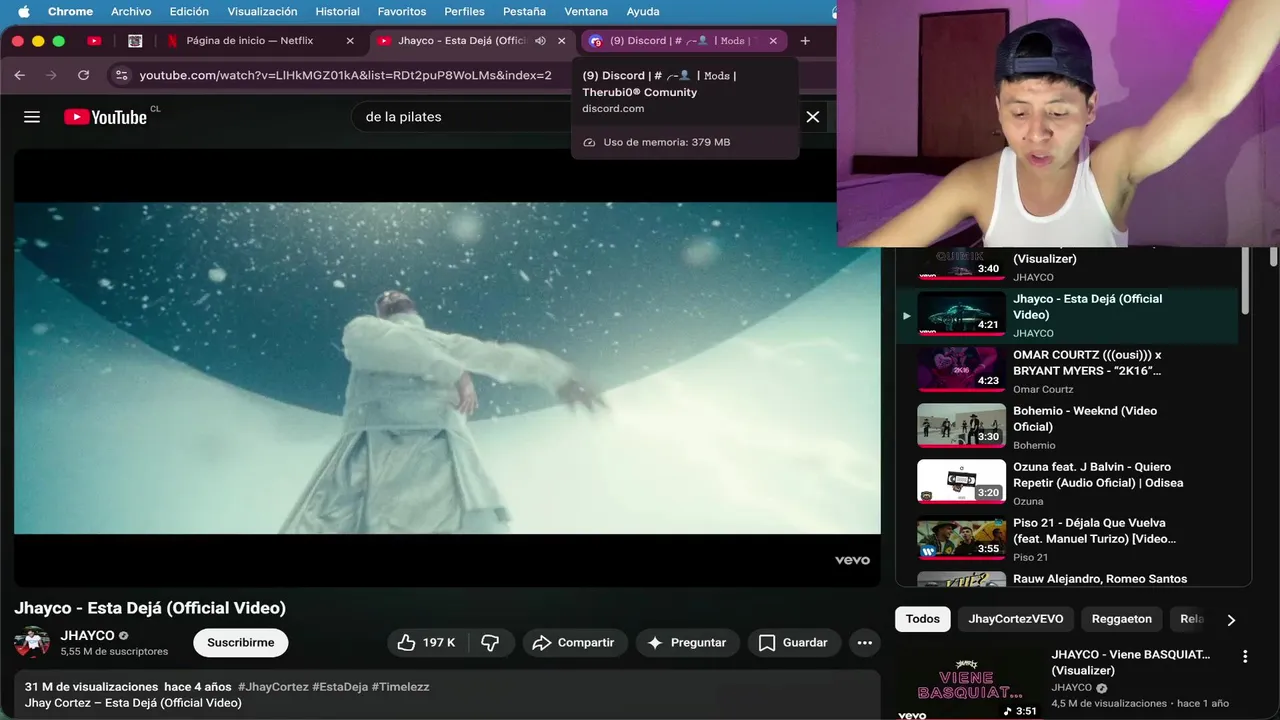Click the back navigation arrow in Chrome
Viewport: 1280px width, 720px height.
[20, 75]
